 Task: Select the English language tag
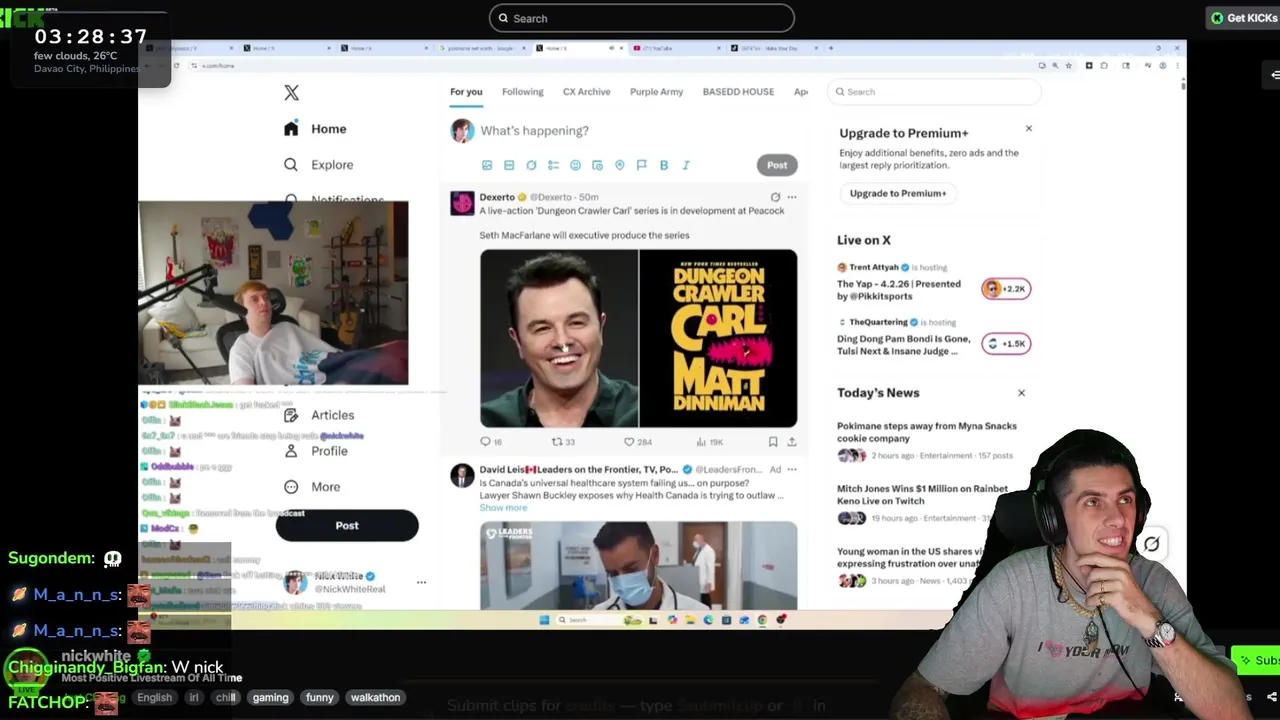(154, 698)
